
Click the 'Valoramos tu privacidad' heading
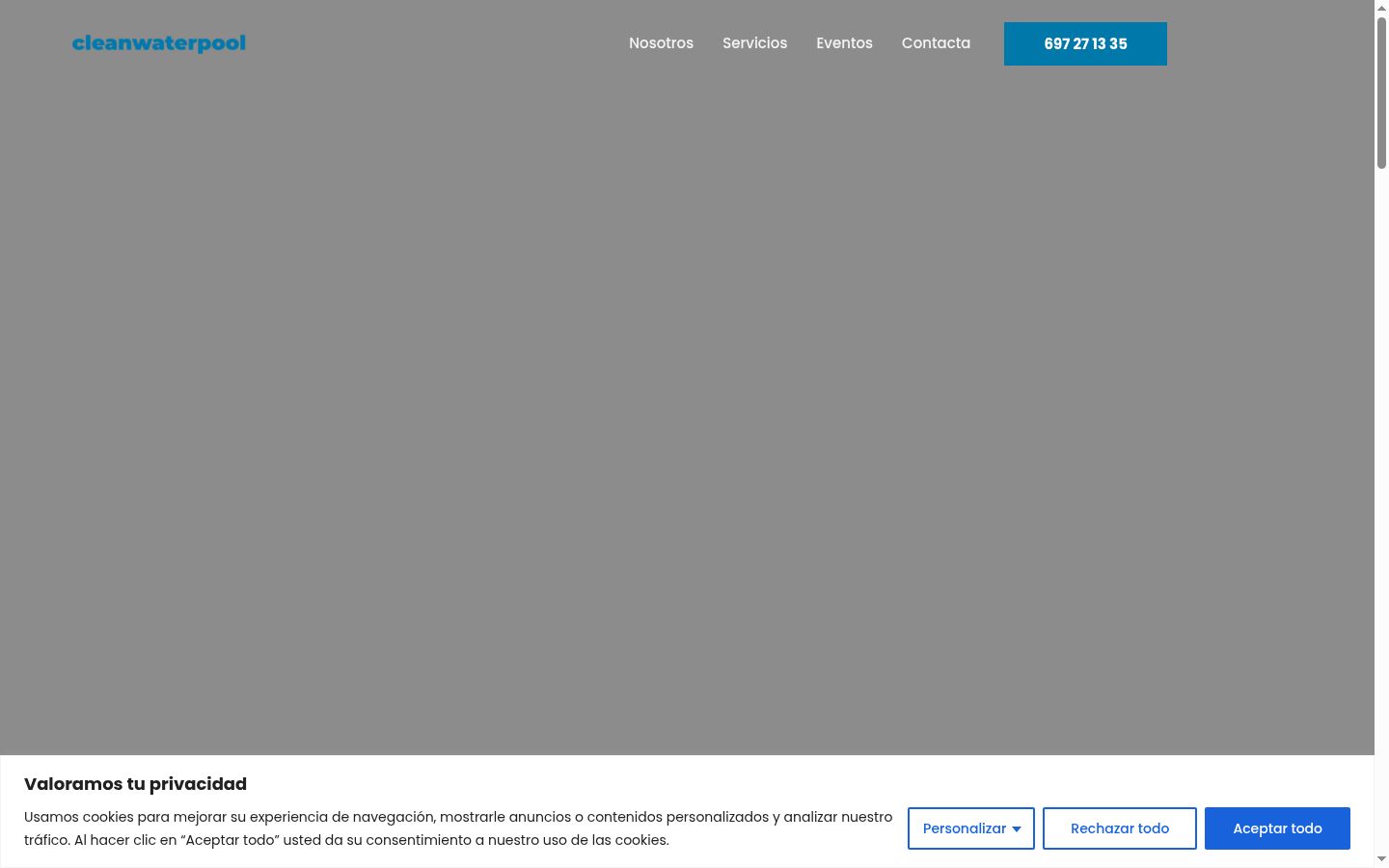click(135, 784)
